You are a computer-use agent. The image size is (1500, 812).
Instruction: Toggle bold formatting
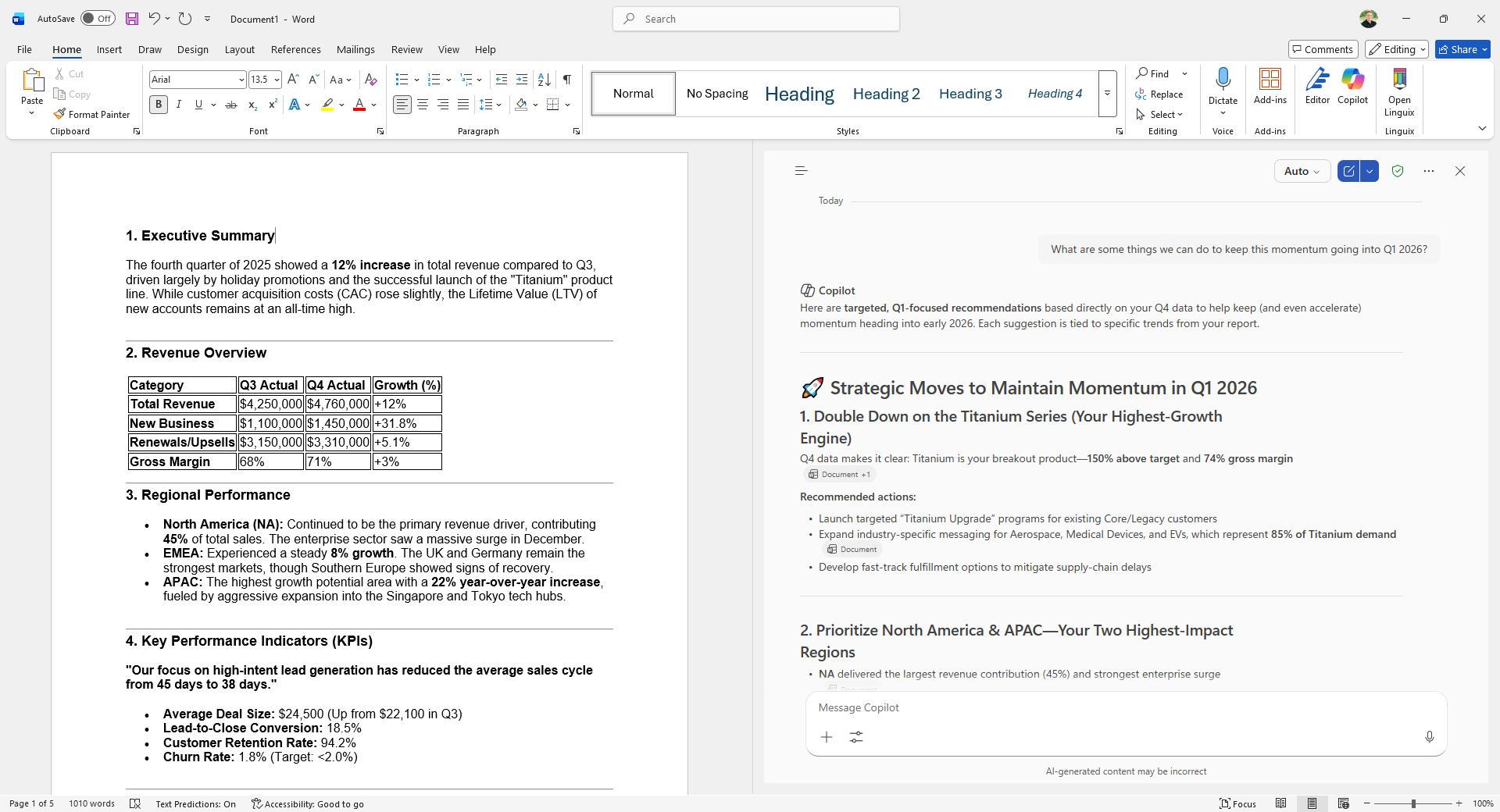point(158,104)
